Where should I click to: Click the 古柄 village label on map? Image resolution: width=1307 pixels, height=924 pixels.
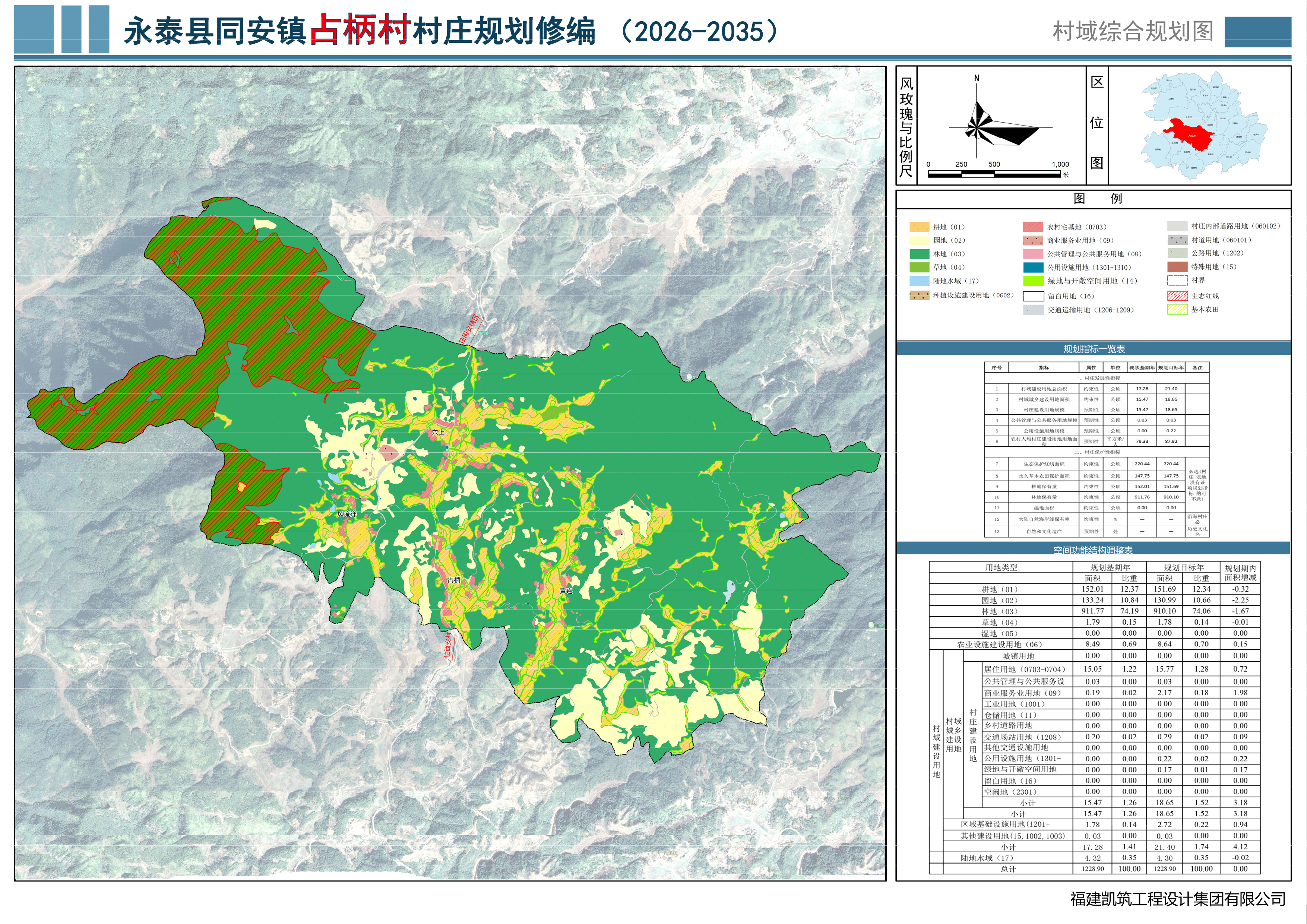coord(454,580)
